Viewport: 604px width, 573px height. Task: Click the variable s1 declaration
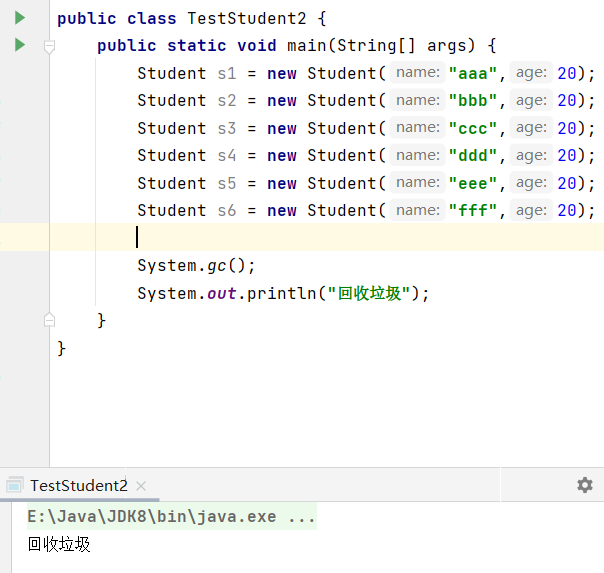click(226, 73)
